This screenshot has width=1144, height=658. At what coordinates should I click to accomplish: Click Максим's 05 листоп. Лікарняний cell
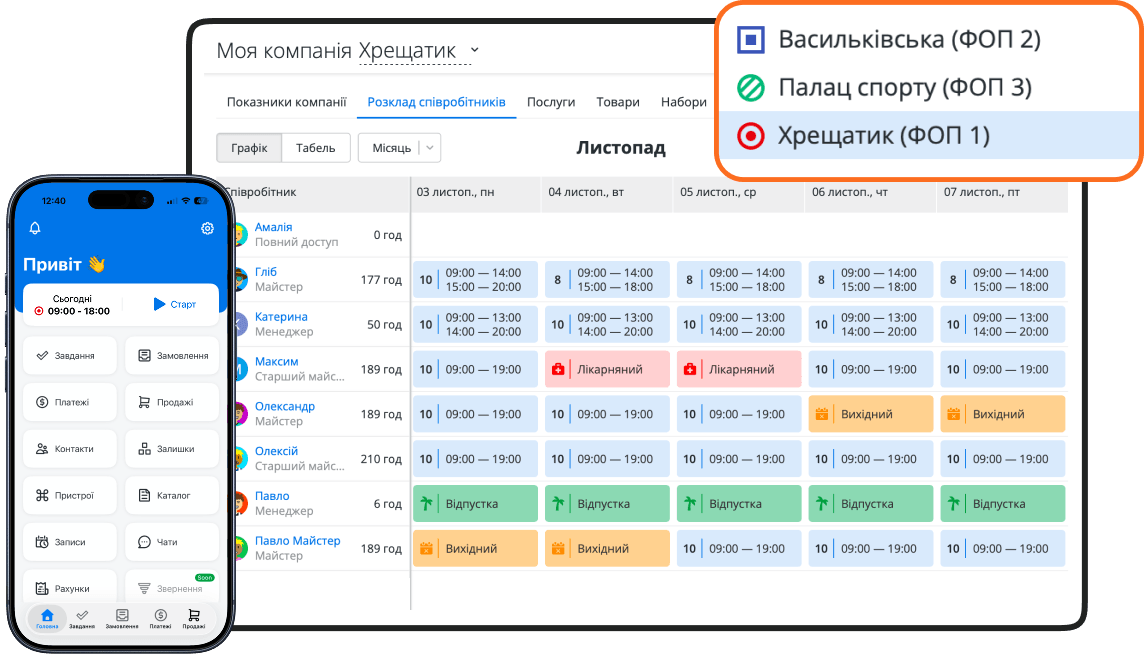click(738, 369)
